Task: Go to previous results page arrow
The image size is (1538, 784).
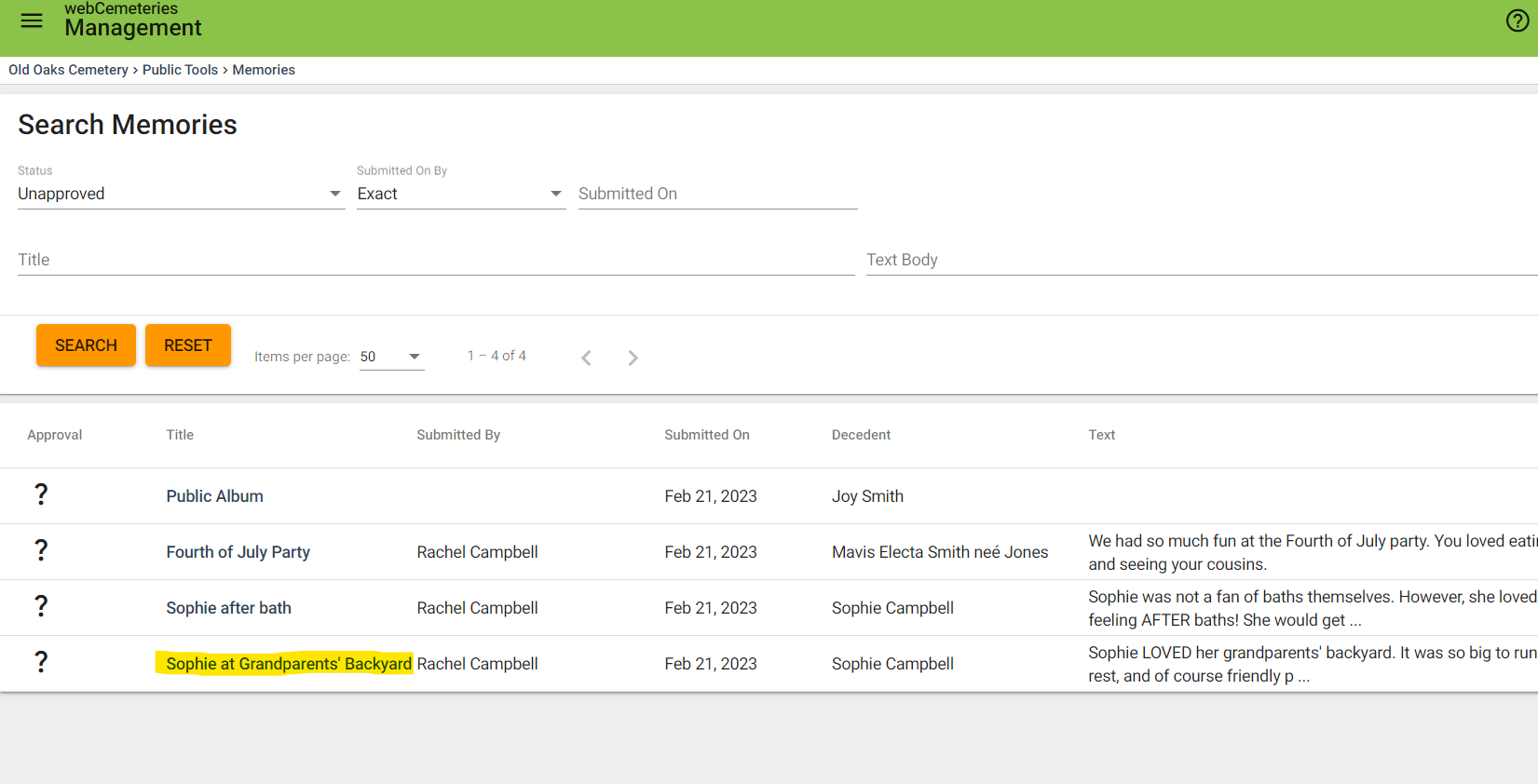Action: (x=586, y=358)
